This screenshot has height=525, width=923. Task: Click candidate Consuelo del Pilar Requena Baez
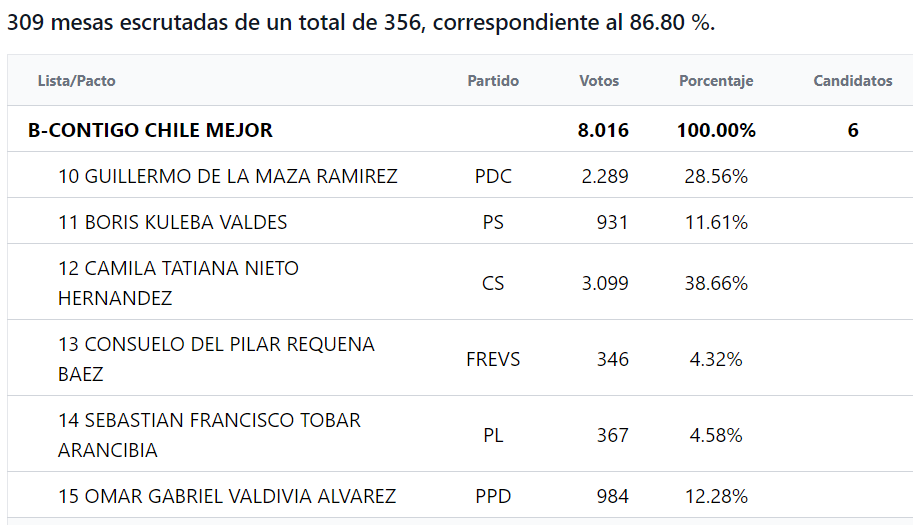click(216, 359)
